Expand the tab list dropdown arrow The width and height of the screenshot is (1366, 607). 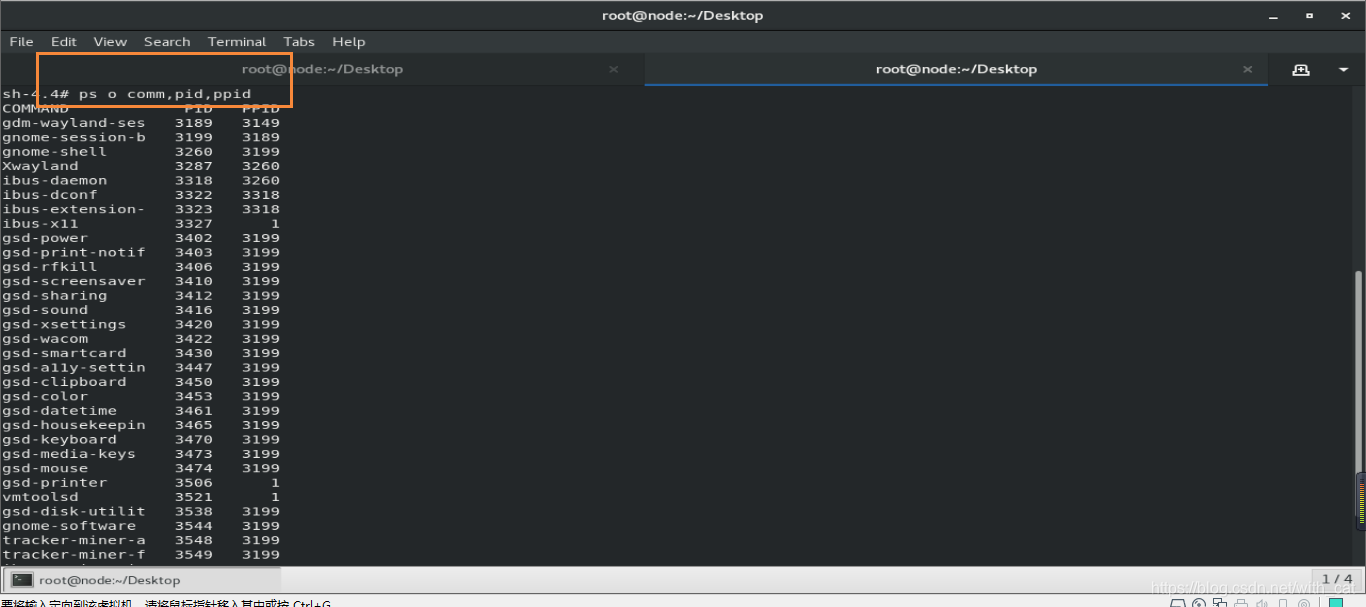1343,70
